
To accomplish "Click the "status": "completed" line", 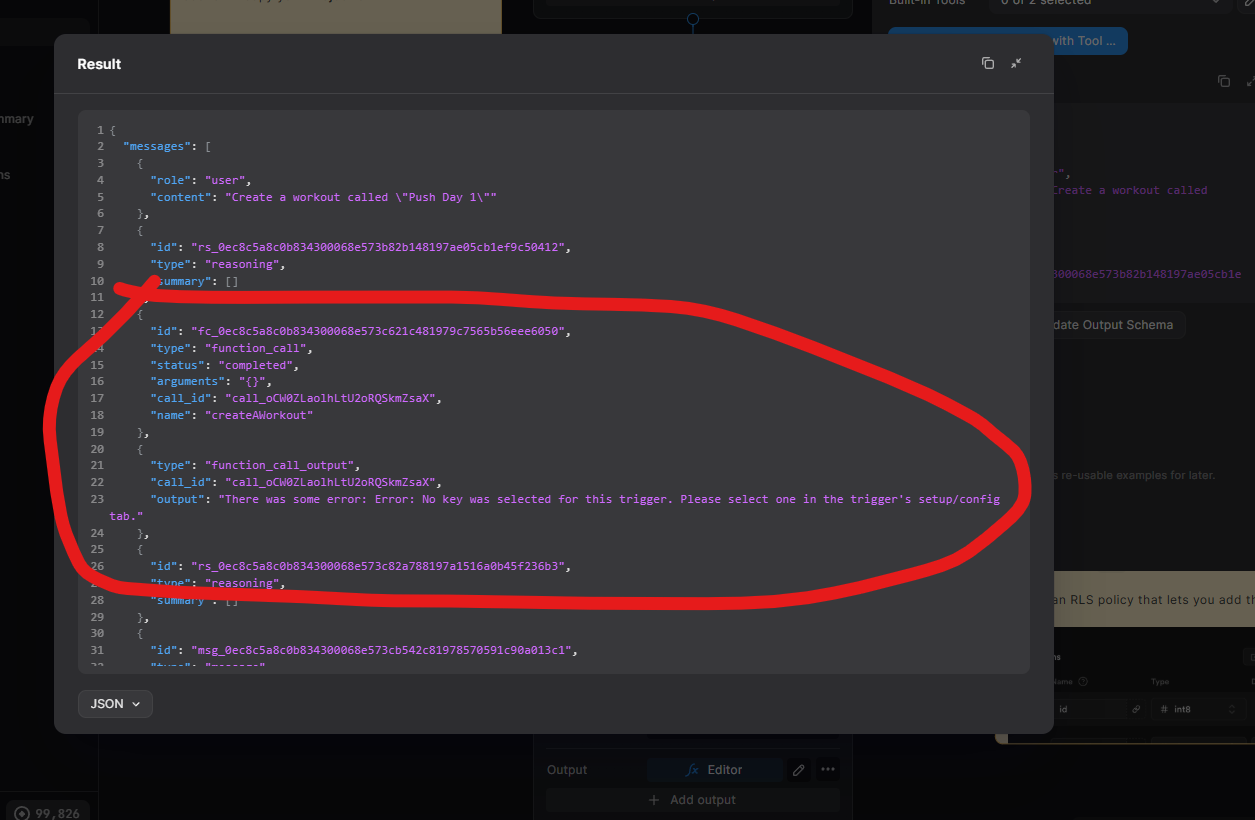I will (x=225, y=365).
